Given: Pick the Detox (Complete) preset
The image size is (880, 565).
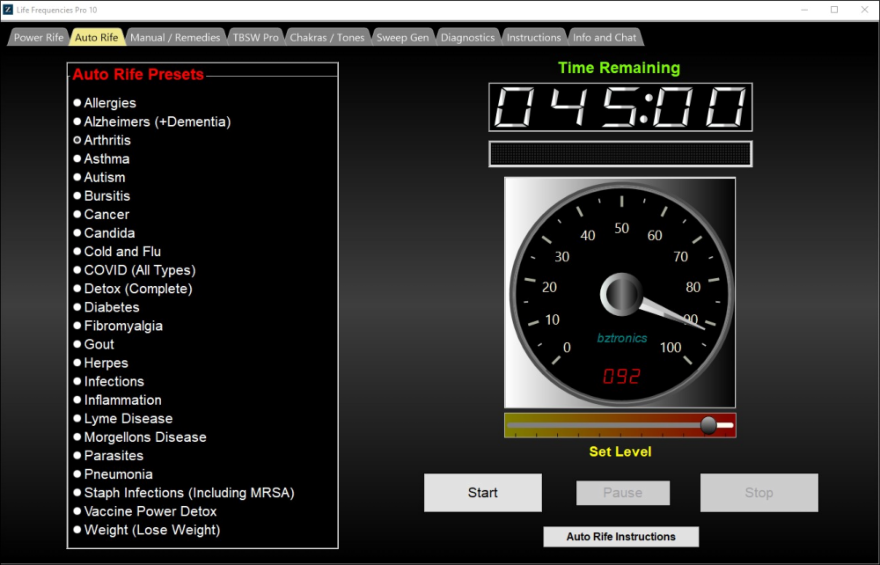Looking at the screenshot, I should click(78, 288).
